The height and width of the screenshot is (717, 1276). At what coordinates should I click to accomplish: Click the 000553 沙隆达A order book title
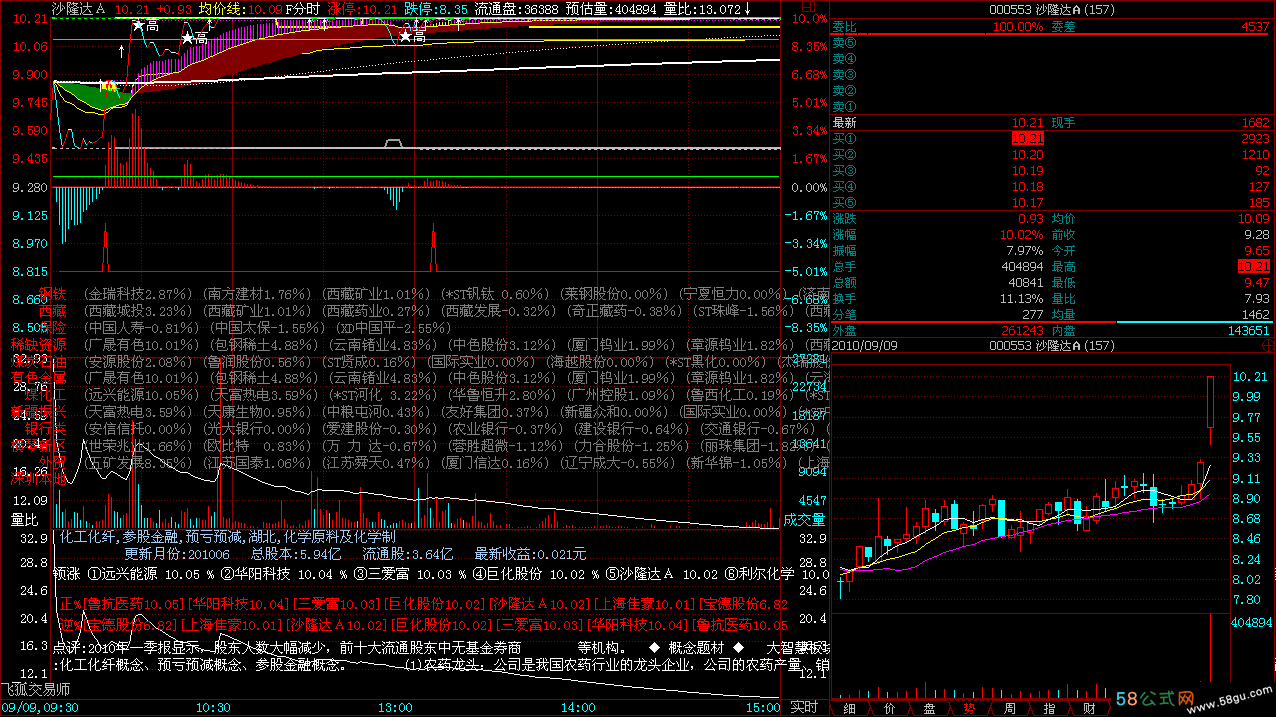(x=1050, y=9)
